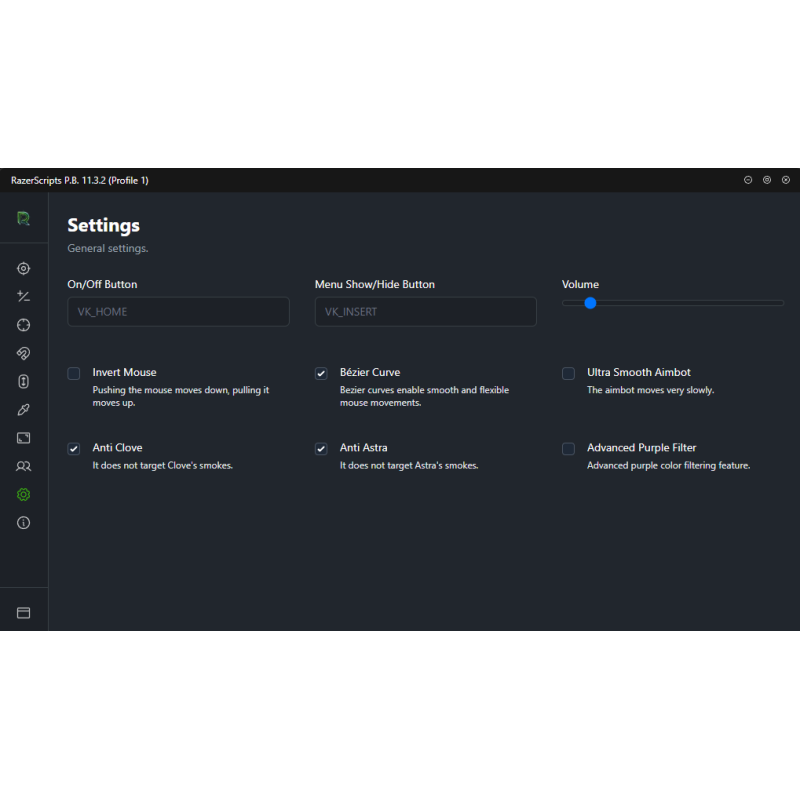Enable the Invert Mouse checkbox
800x800 pixels.
click(x=74, y=373)
